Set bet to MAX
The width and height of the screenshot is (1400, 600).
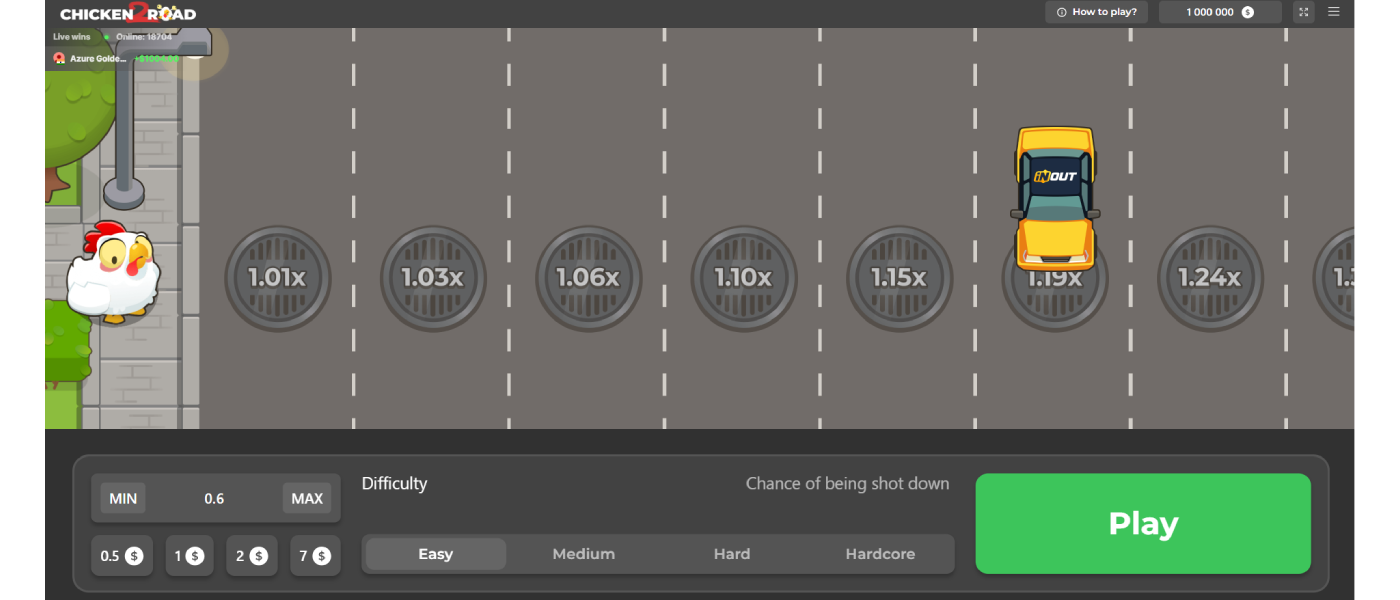click(307, 498)
